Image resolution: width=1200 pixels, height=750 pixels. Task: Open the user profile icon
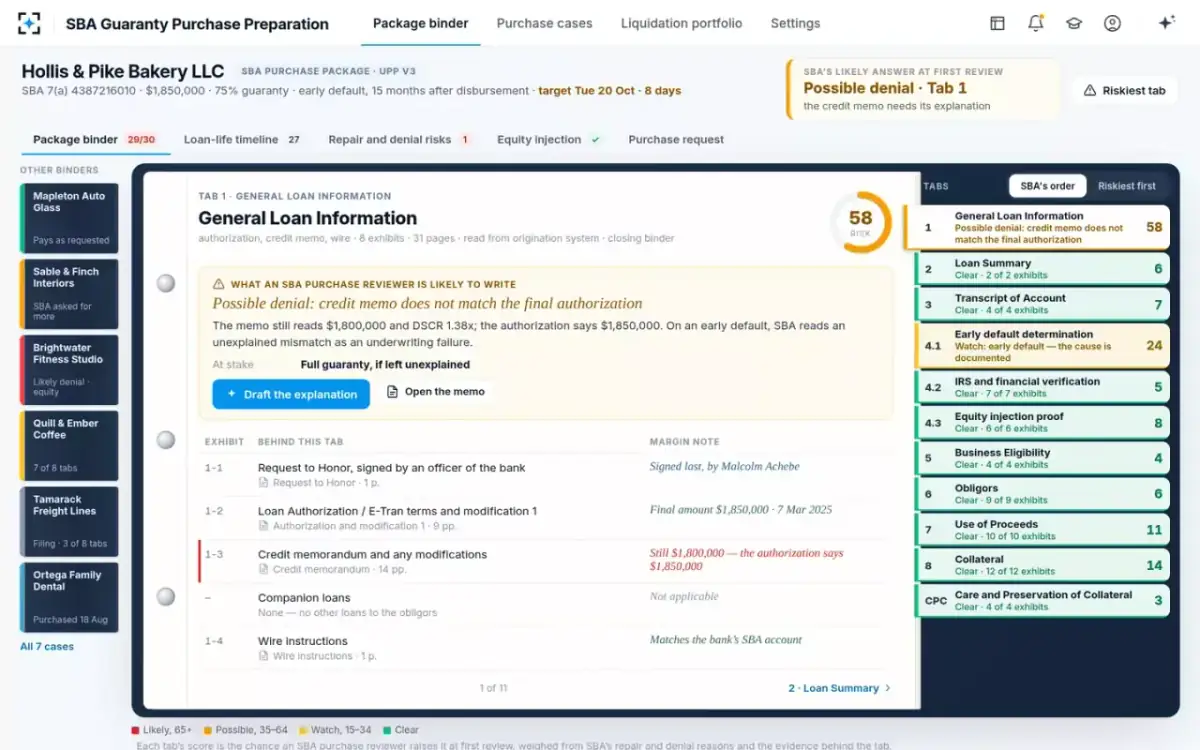[x=1112, y=23]
